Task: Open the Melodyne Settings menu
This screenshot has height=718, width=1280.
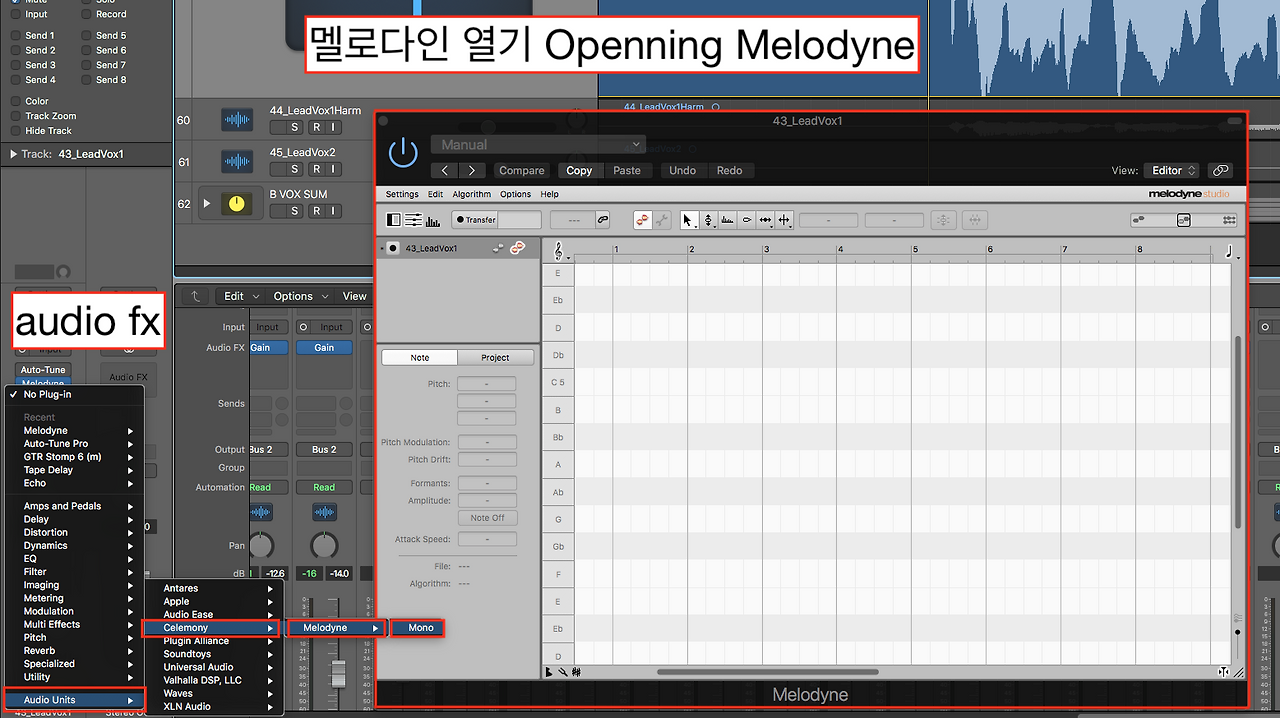Action: coord(402,194)
